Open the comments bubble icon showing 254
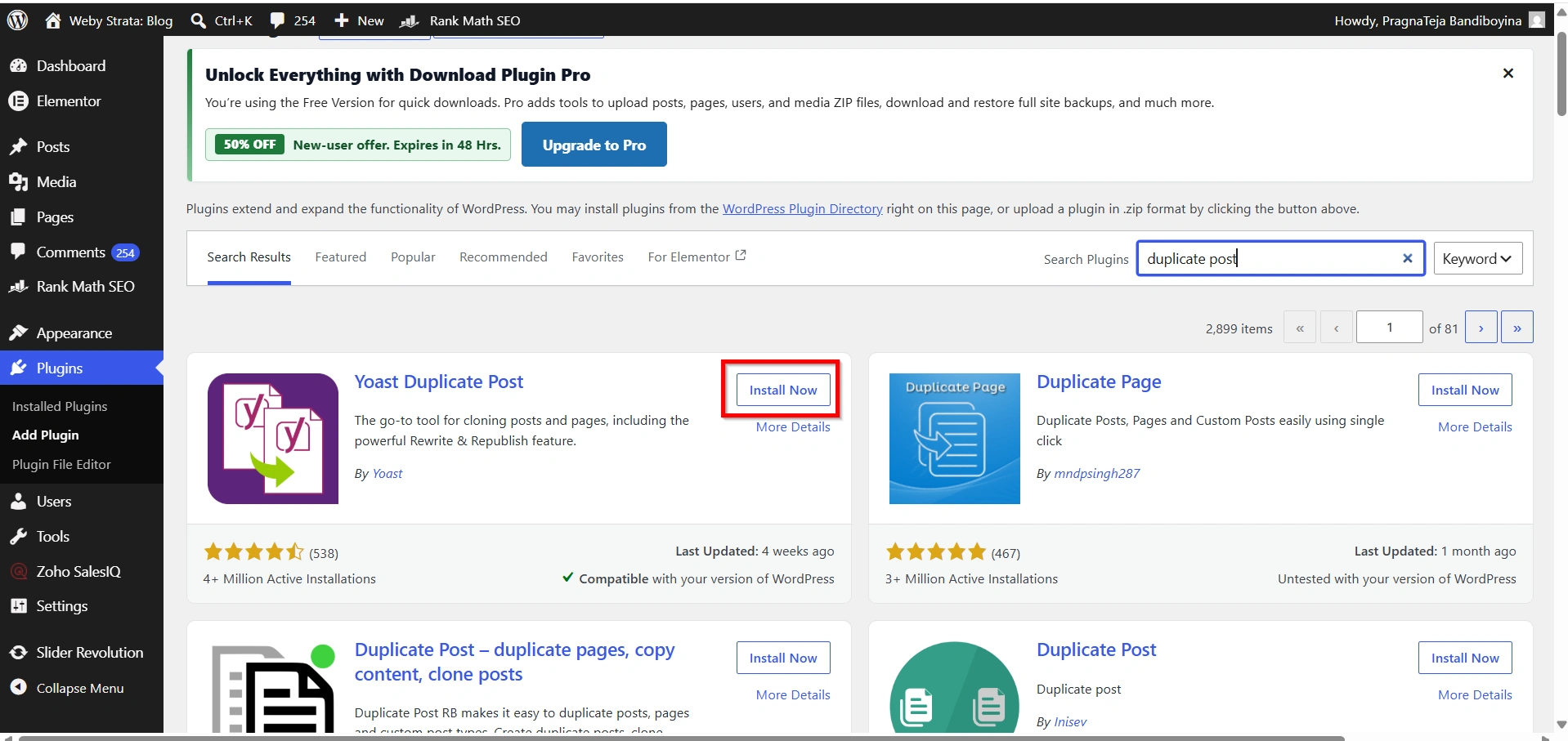The image size is (1568, 741). (277, 20)
